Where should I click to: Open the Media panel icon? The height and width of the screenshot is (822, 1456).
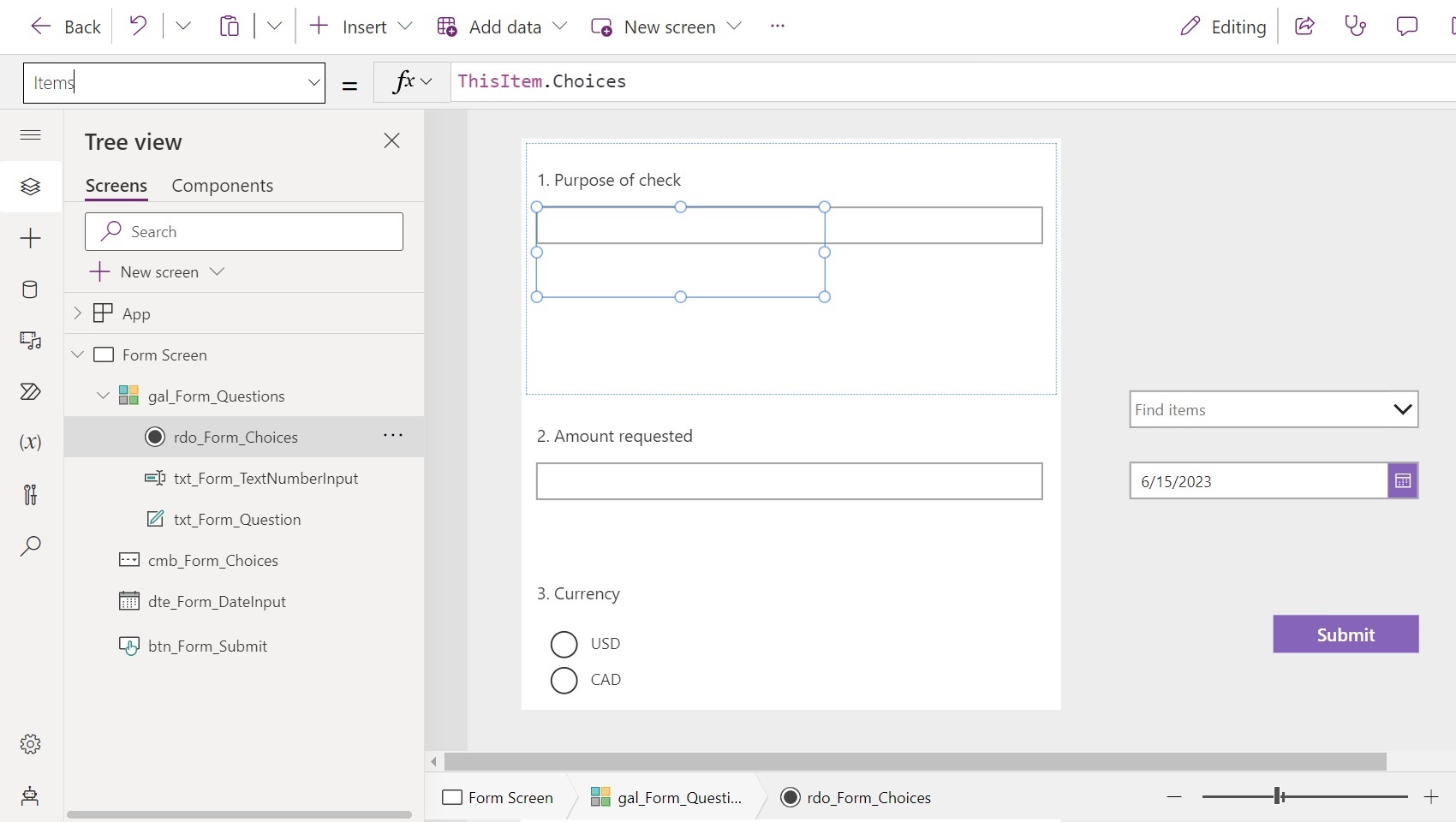[x=31, y=341]
